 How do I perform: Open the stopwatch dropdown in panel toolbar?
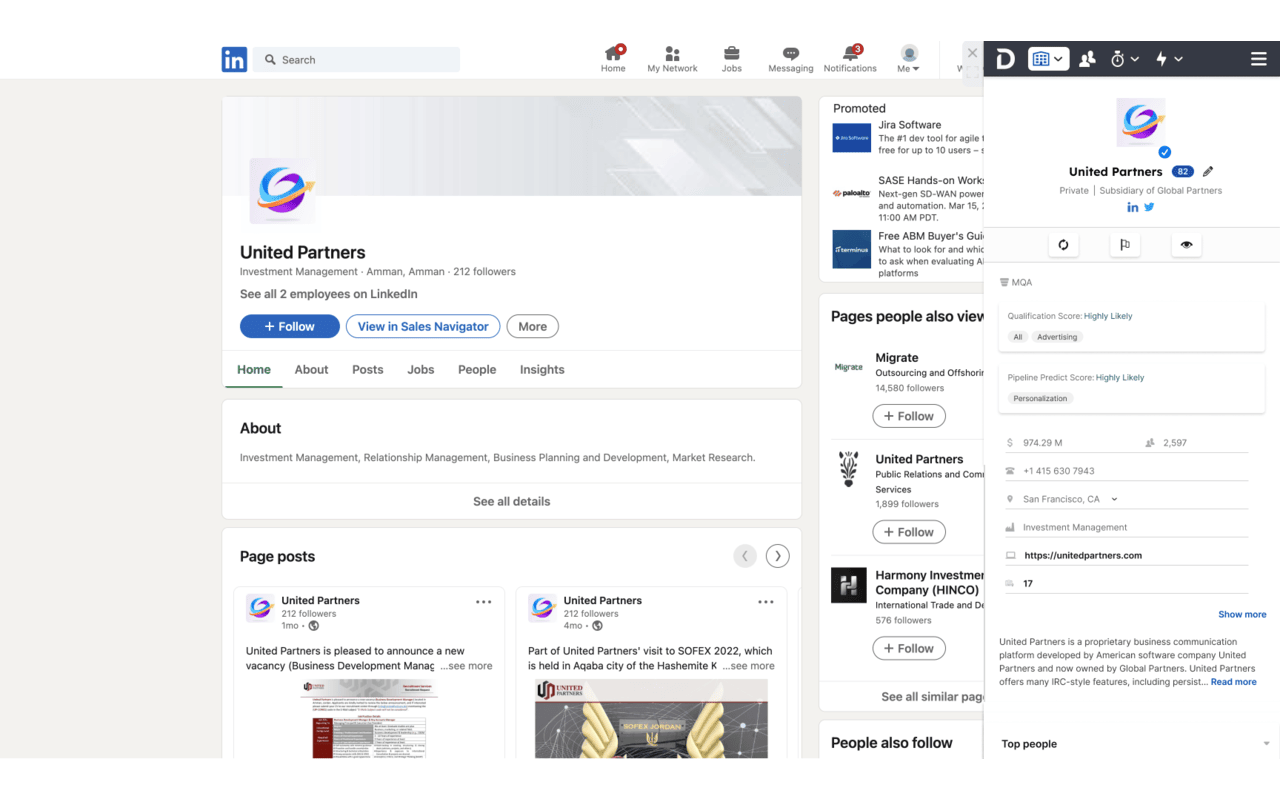tap(1125, 60)
